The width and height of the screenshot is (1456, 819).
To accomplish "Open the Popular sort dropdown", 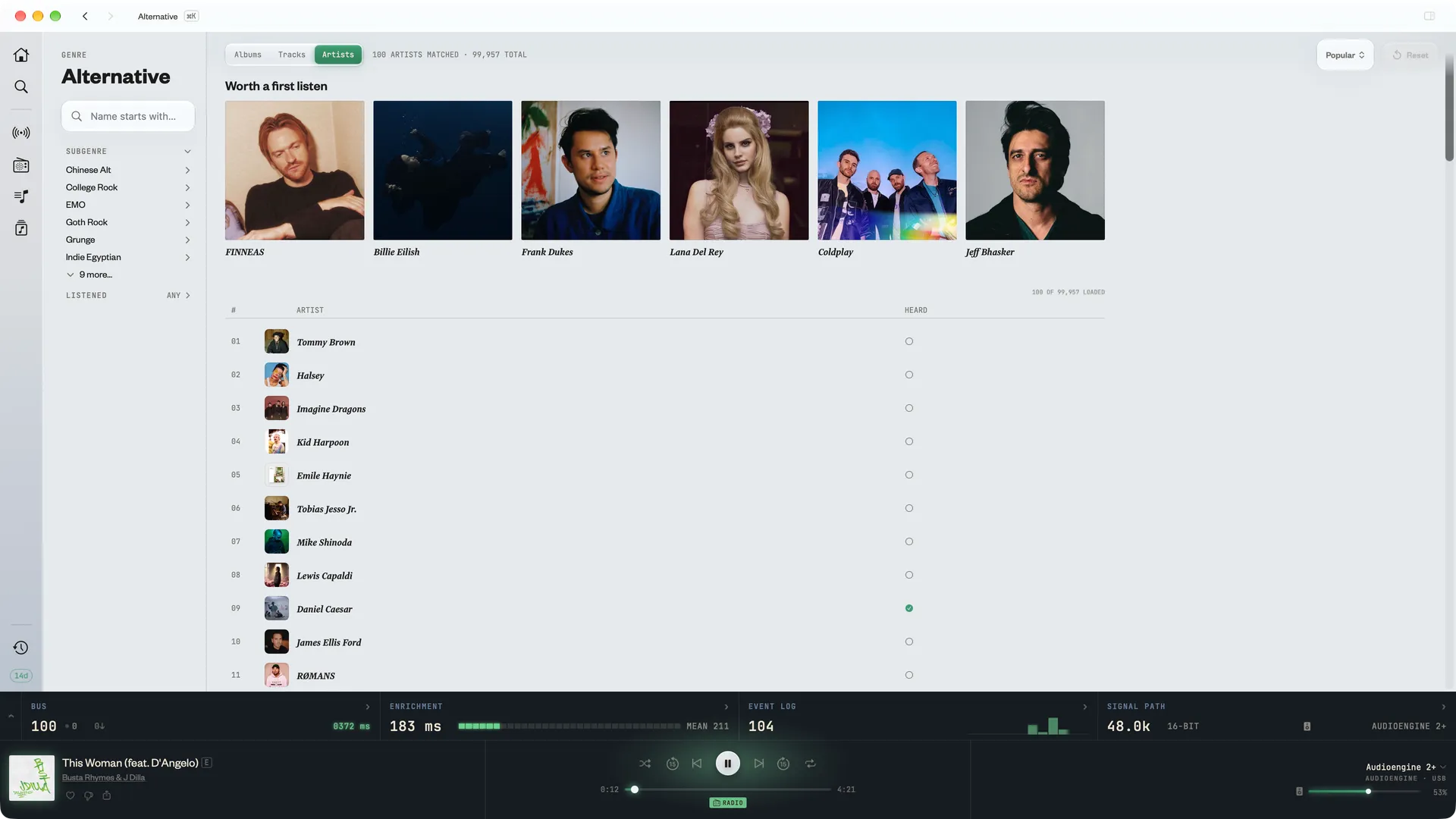I will (x=1345, y=55).
